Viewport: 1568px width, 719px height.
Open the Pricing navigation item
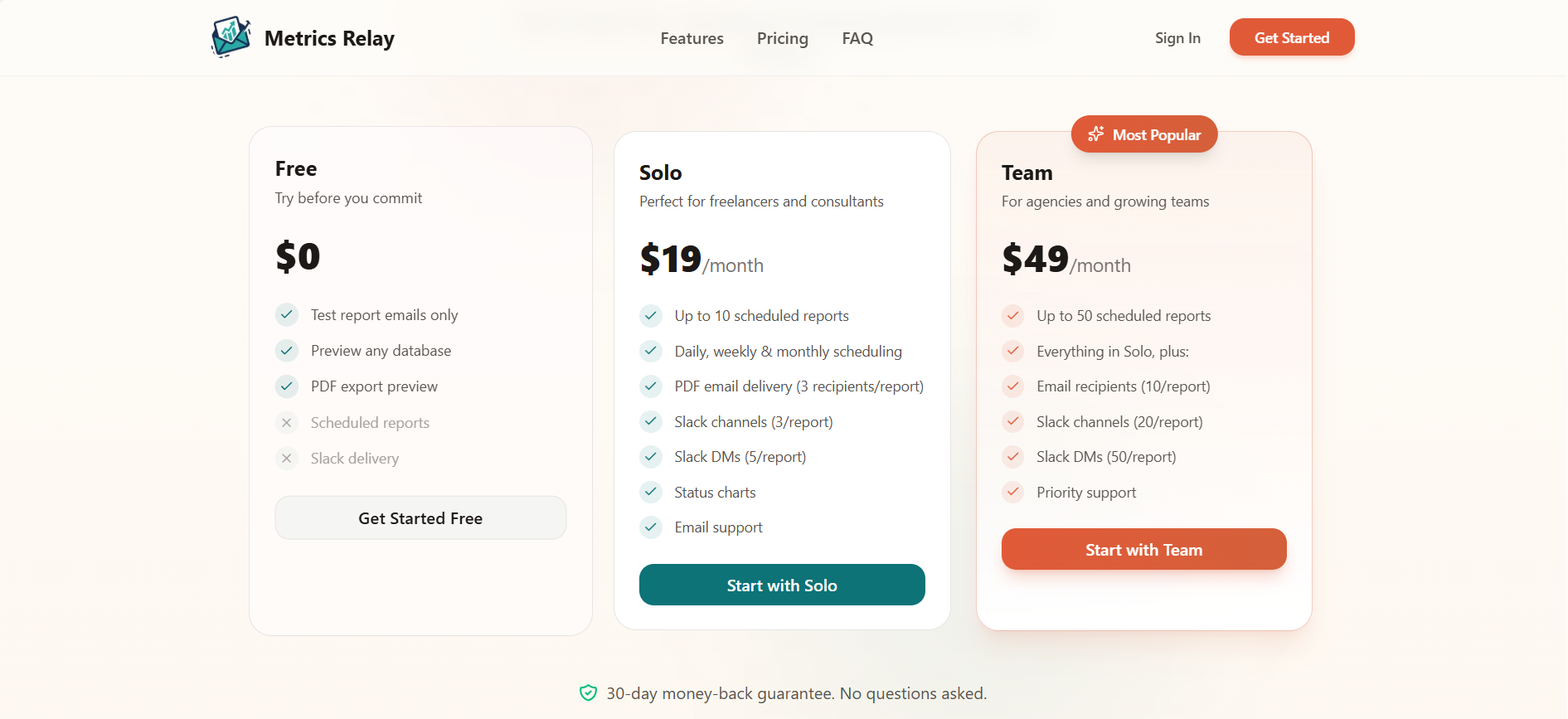click(781, 38)
